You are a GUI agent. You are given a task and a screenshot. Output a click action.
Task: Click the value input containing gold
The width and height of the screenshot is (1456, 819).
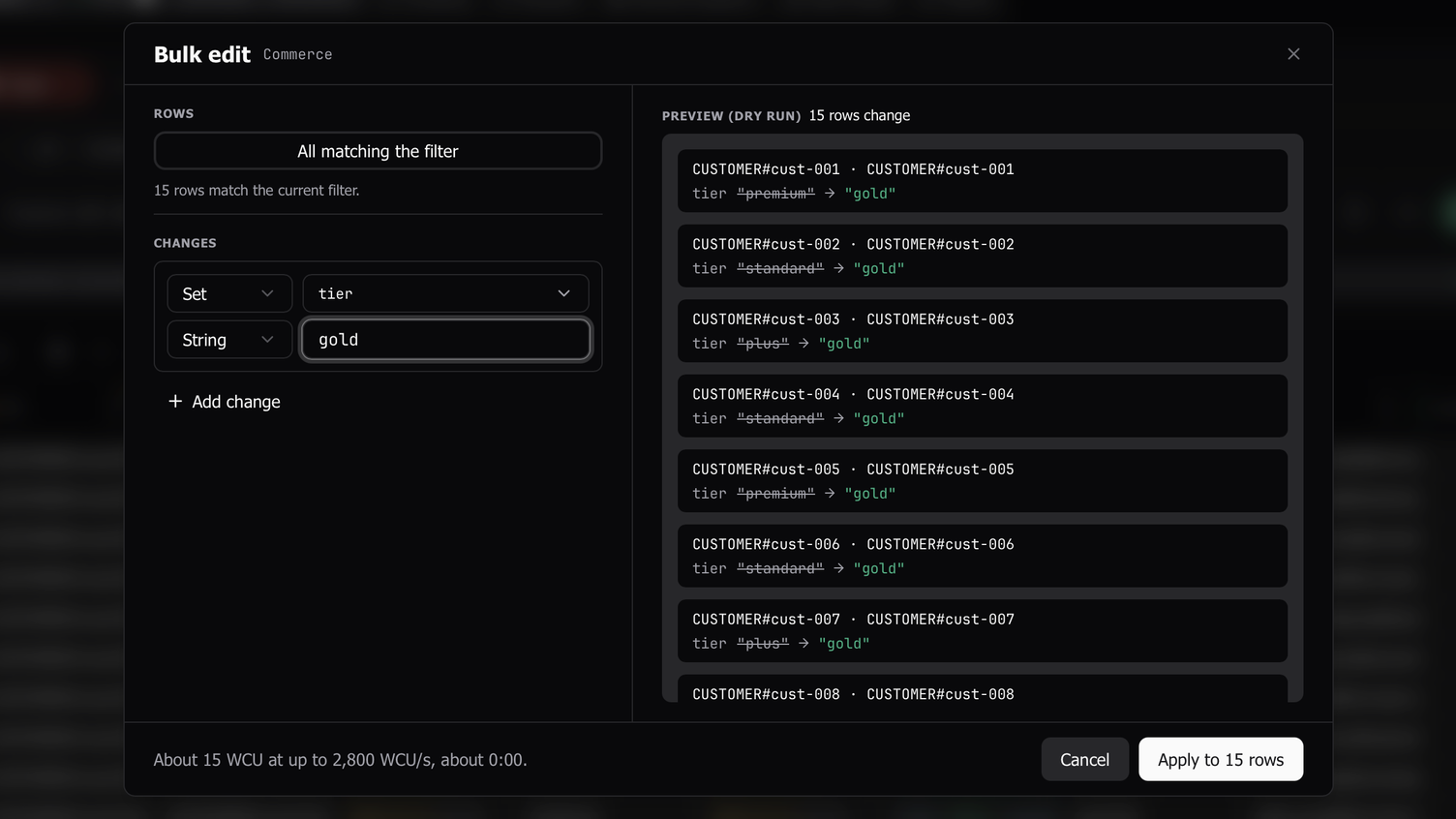pyautogui.click(x=445, y=340)
